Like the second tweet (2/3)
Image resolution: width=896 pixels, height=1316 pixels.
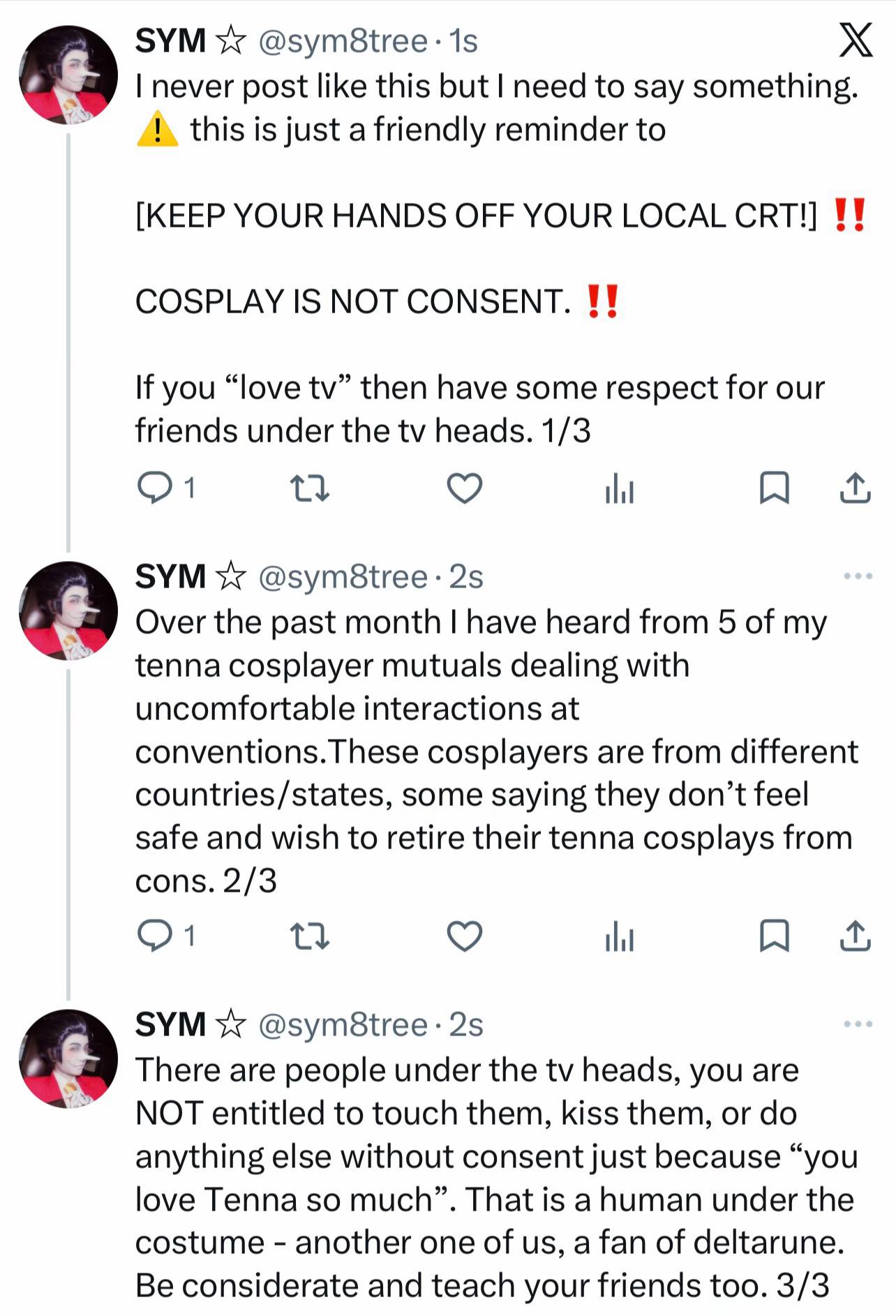tap(465, 936)
